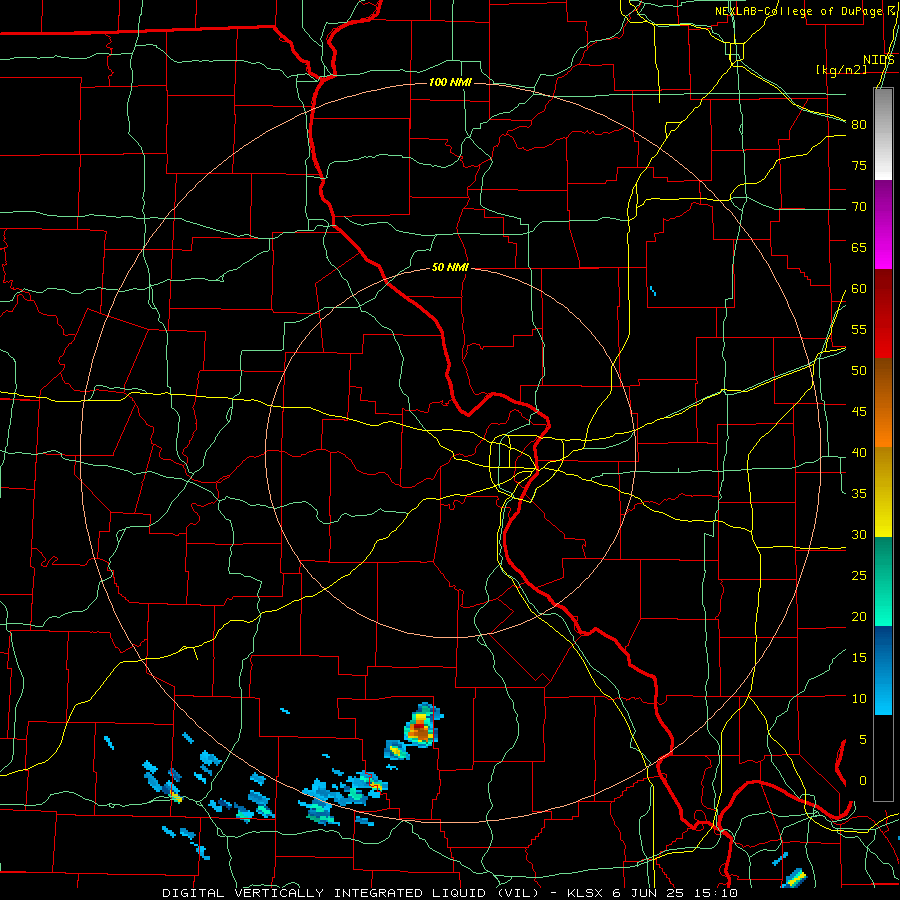Select the orange-brown segment of the VIL color bar
Viewport: 900px width, 900px height.
[883, 403]
